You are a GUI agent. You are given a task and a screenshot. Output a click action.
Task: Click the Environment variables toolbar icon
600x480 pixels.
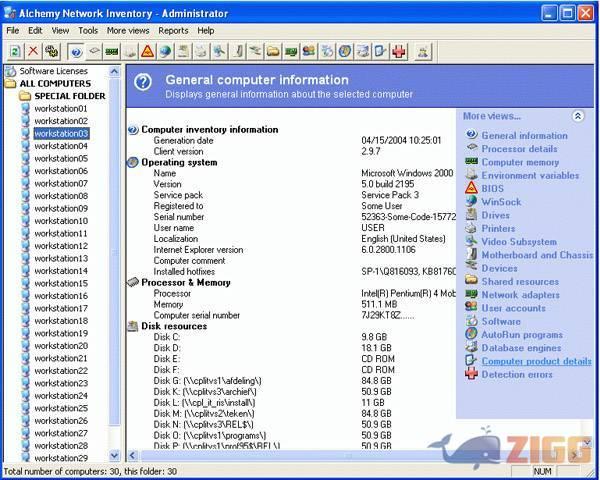(130, 51)
